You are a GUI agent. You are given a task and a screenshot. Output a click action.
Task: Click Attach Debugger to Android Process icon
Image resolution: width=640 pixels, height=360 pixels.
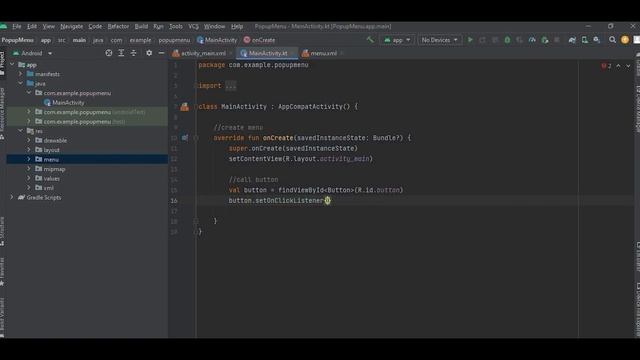tap(544, 40)
